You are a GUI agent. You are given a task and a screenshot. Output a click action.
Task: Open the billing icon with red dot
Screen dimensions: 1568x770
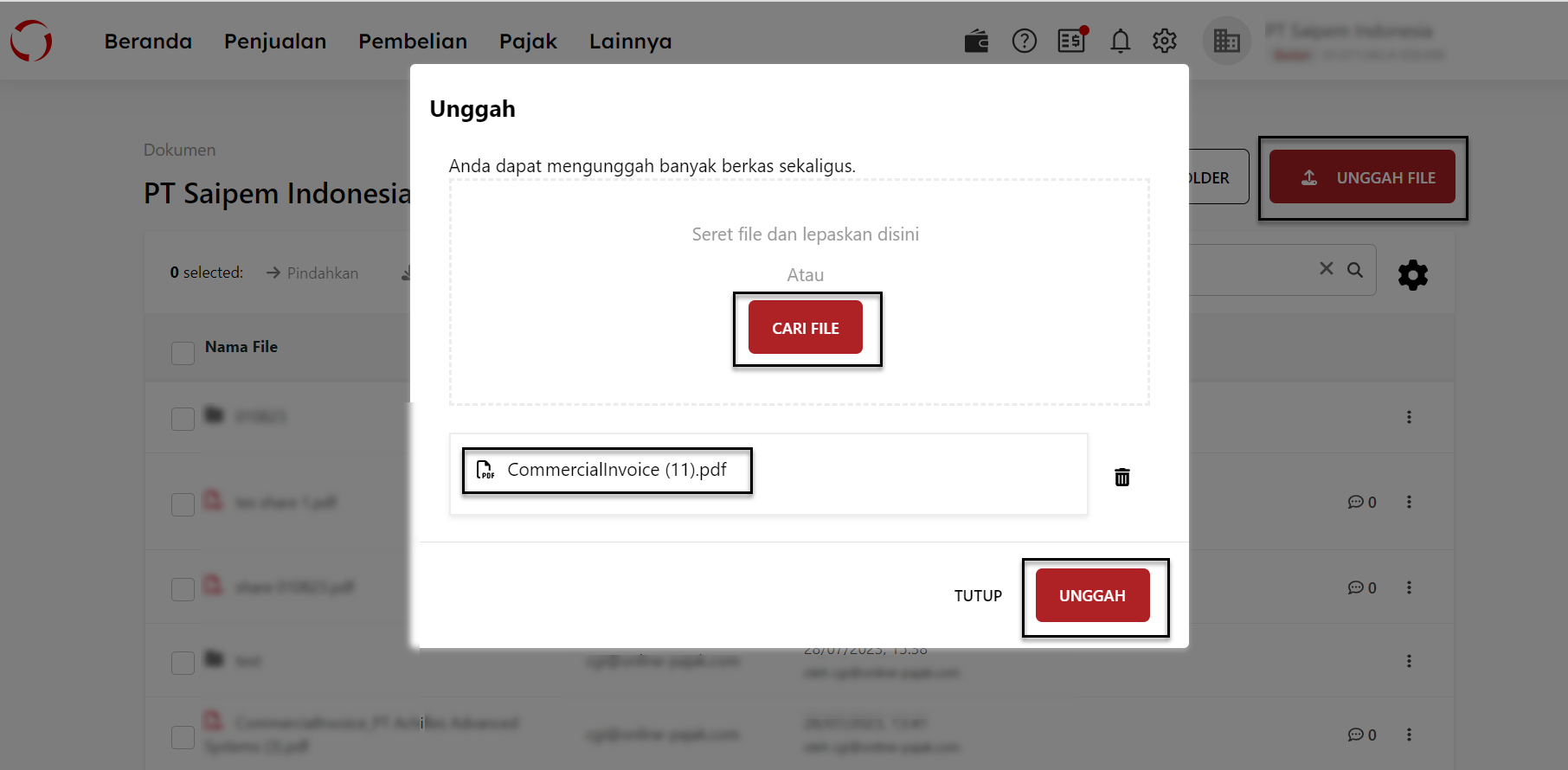[1071, 41]
